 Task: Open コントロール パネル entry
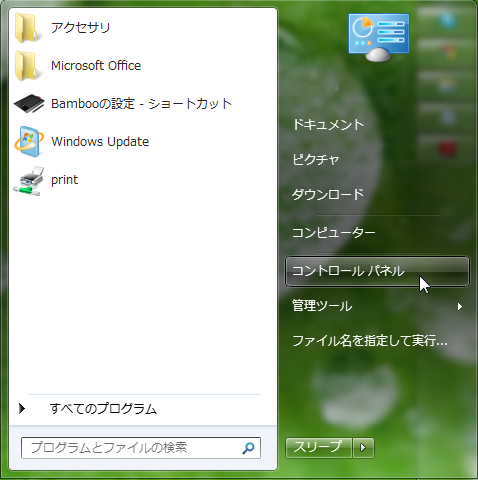[377, 271]
